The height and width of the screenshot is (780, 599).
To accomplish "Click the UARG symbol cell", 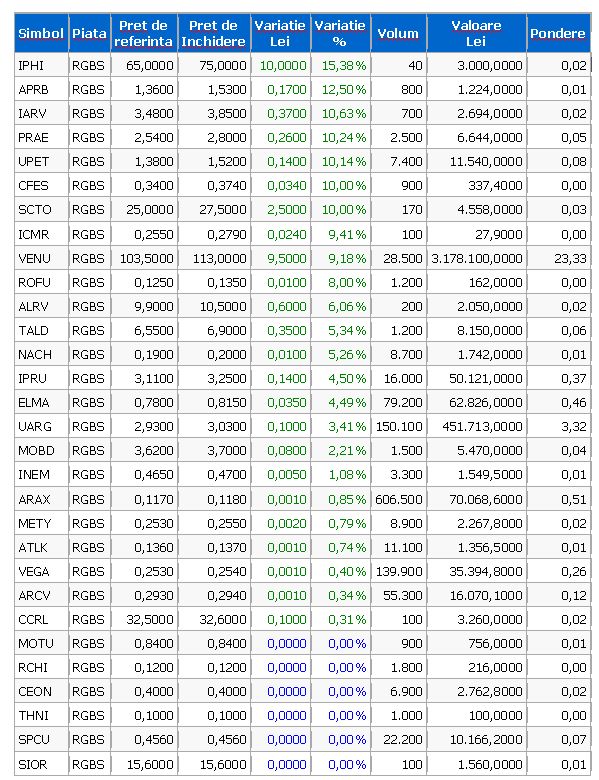I will point(35,426).
